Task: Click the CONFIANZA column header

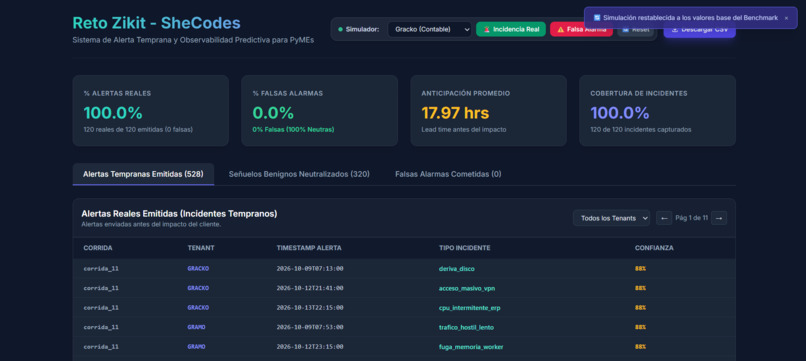Action: [x=654, y=248]
